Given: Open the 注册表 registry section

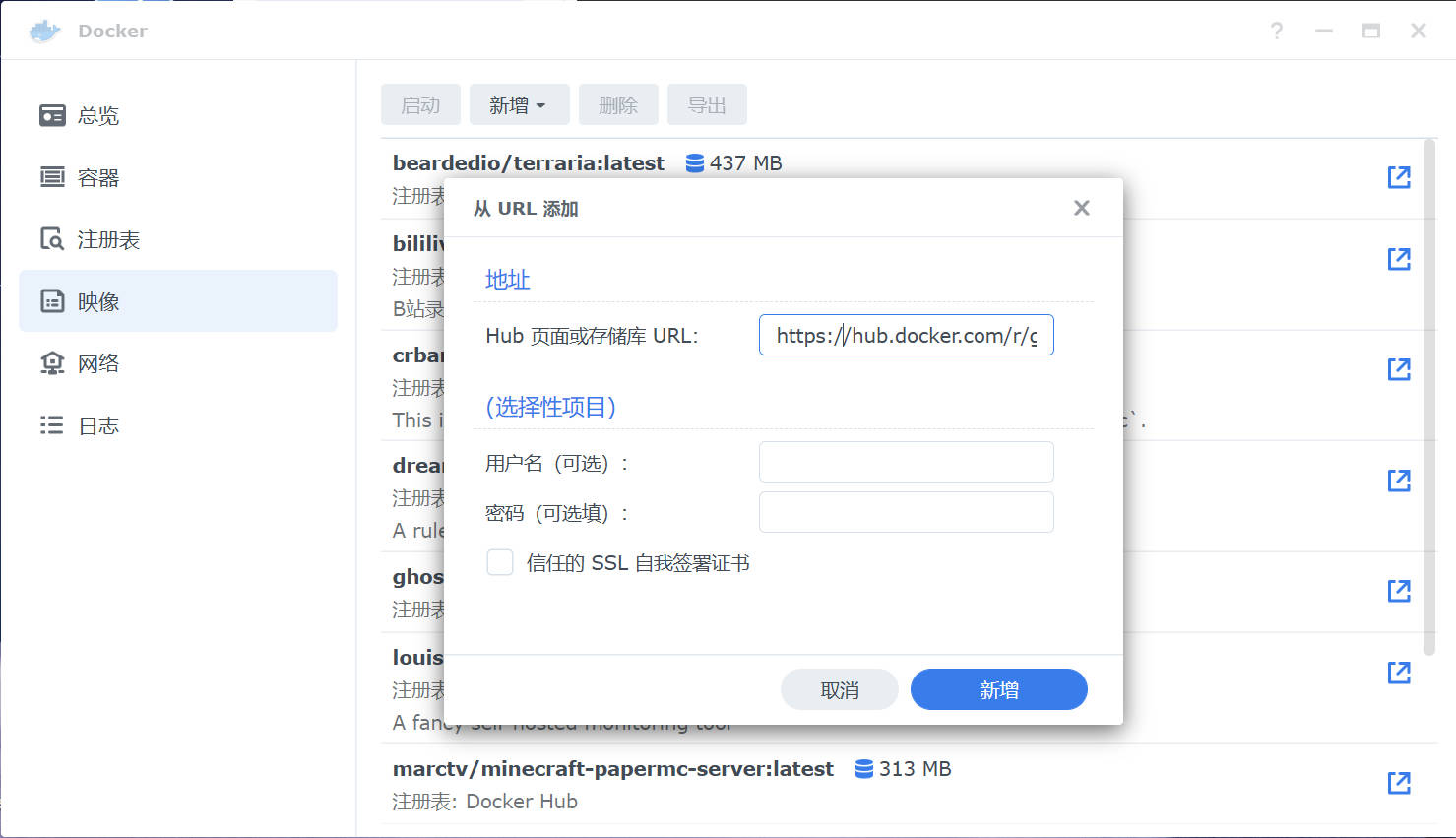Looking at the screenshot, I should [178, 239].
